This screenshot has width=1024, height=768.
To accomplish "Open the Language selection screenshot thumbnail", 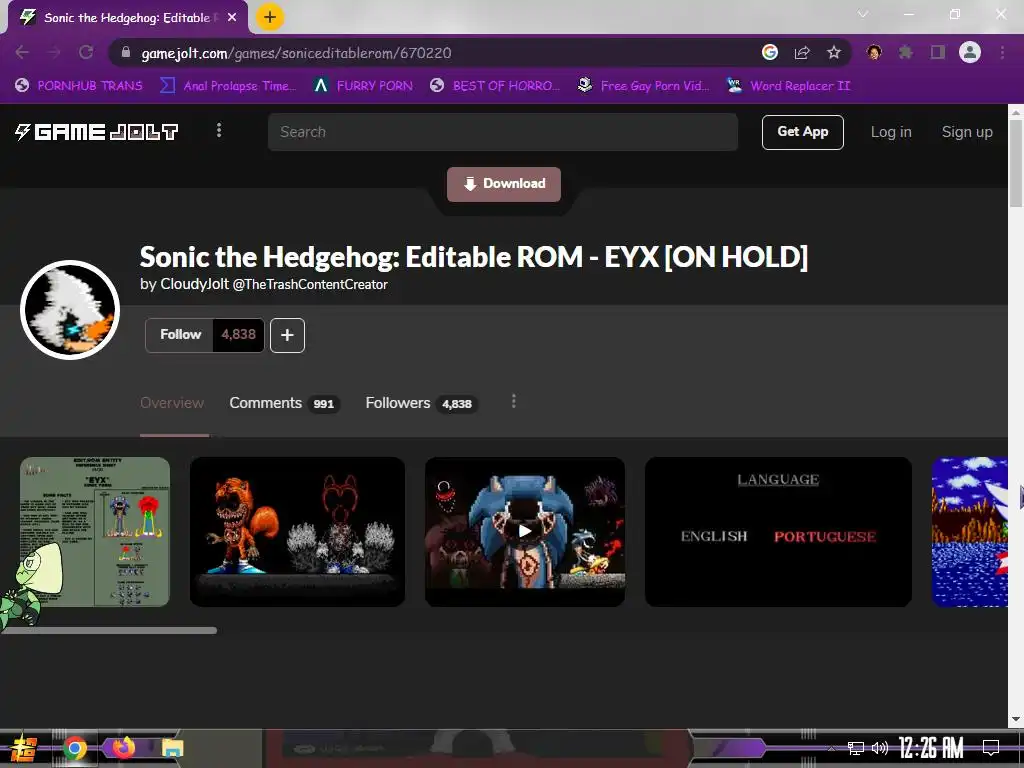I will coord(778,532).
